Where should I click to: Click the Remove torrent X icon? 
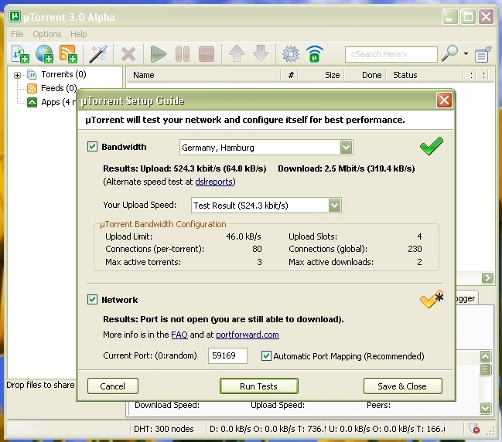(128, 54)
